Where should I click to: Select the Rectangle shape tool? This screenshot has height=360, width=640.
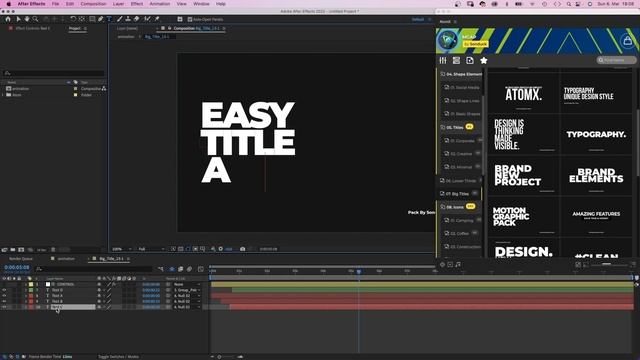click(x=92, y=19)
